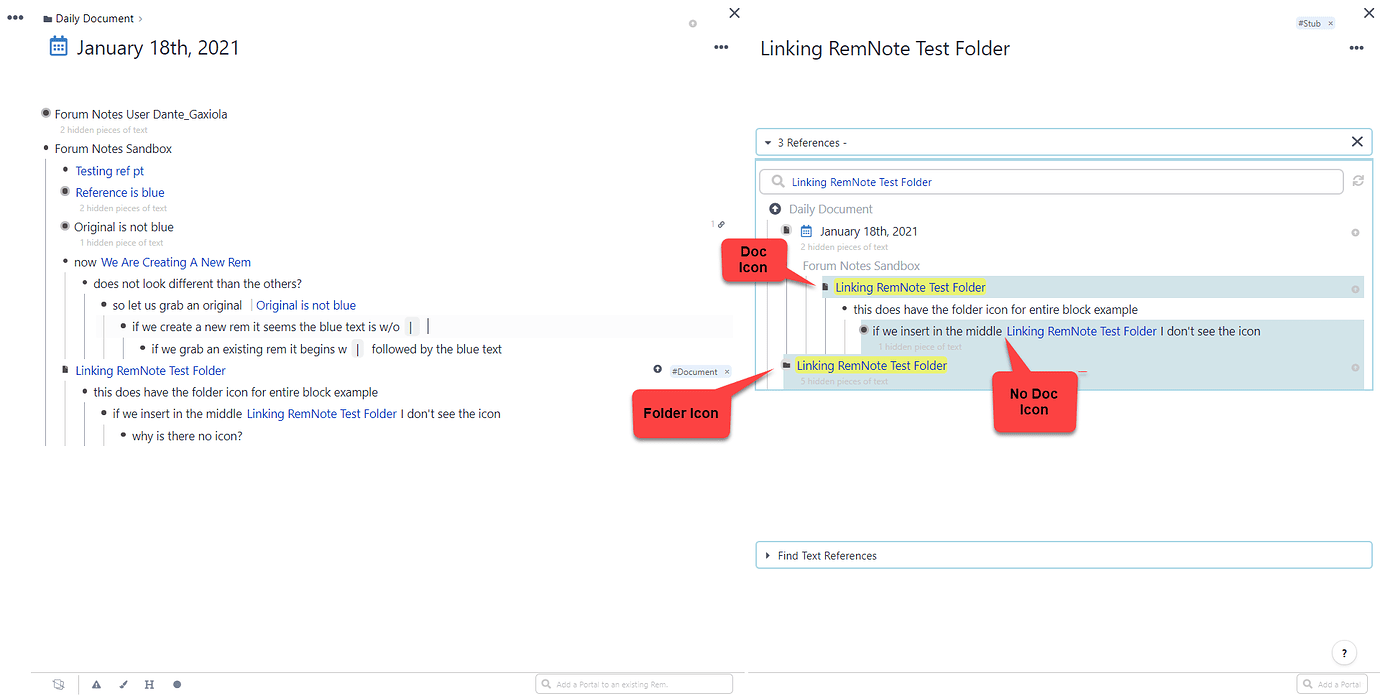Open the help question mark button
The image size is (1380, 696).
pyautogui.click(x=1345, y=653)
